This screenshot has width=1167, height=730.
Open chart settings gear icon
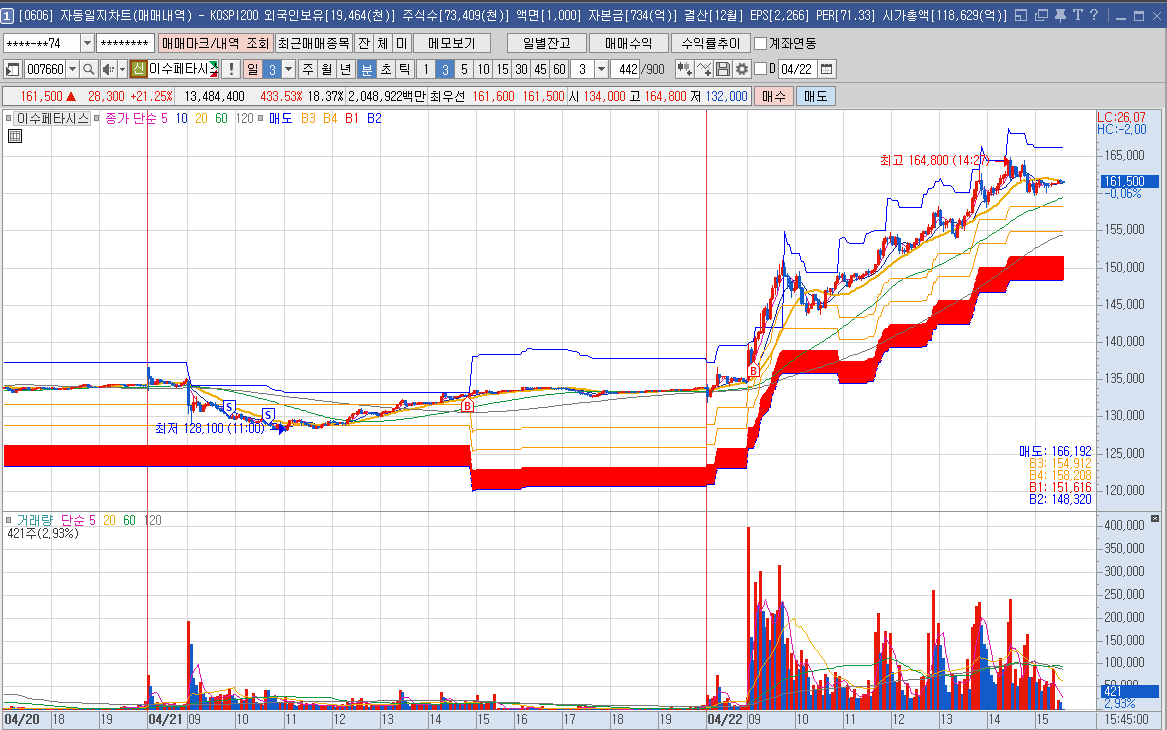[x=741, y=69]
